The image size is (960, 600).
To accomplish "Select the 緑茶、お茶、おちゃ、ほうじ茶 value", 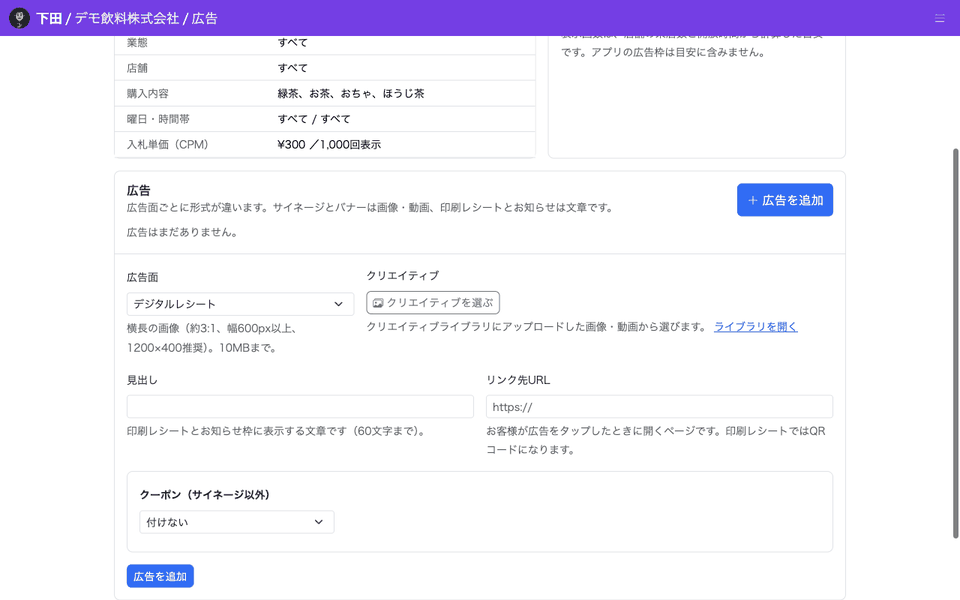I will (351, 94).
